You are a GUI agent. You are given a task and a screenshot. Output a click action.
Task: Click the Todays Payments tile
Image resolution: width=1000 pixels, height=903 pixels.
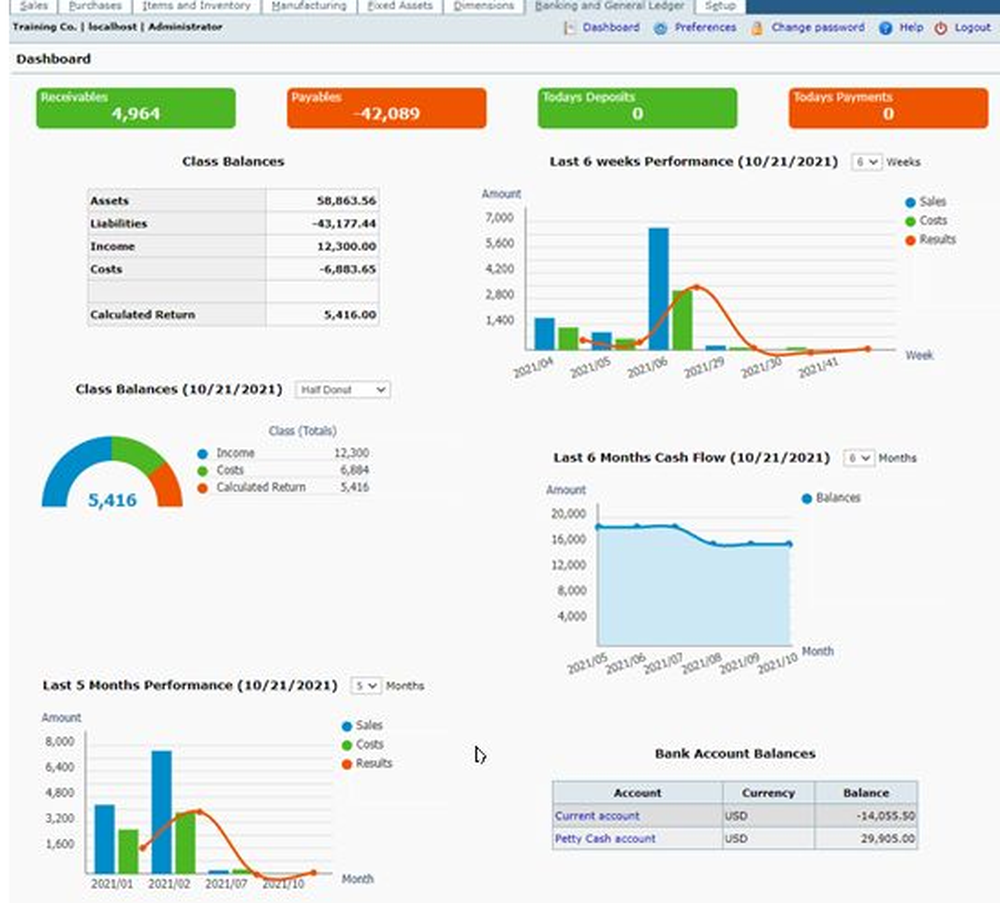[888, 108]
